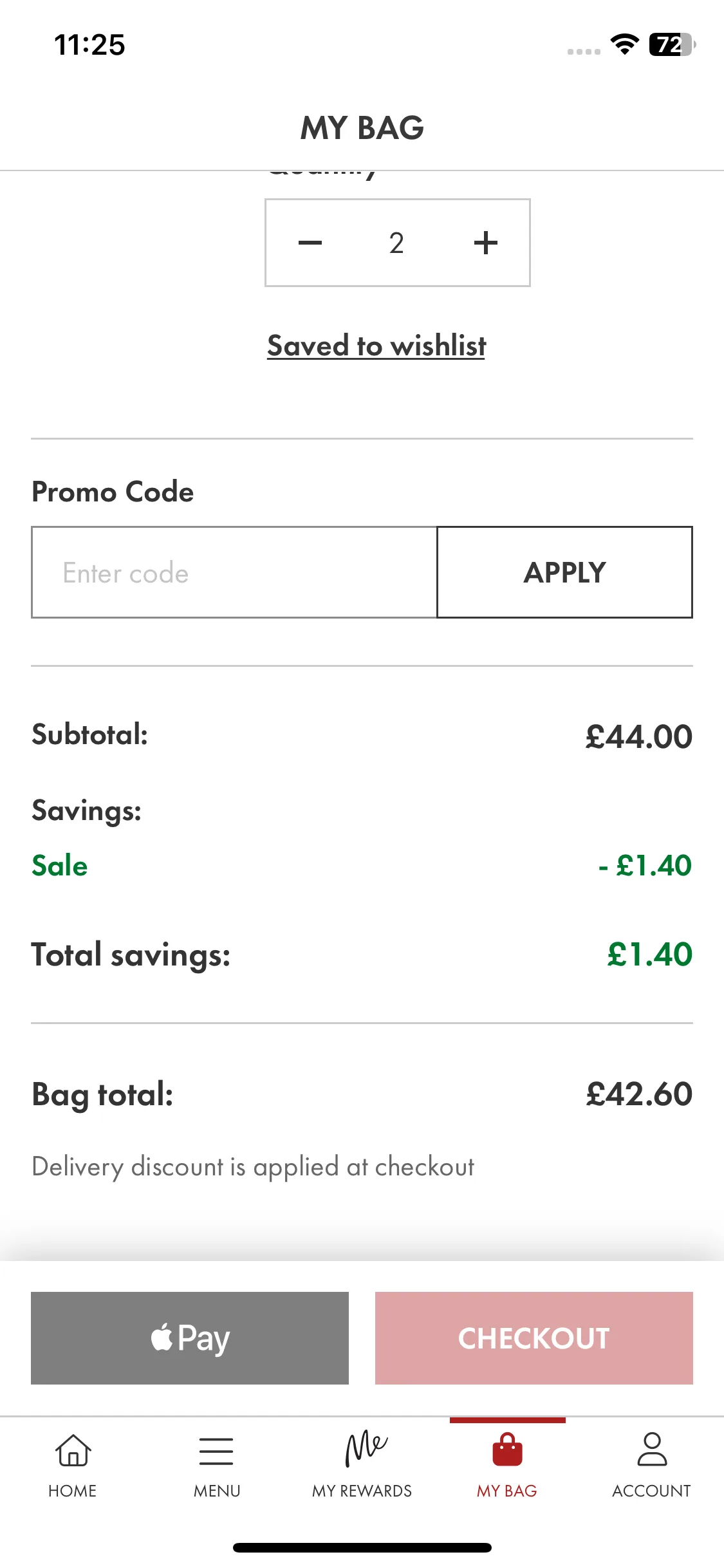The width and height of the screenshot is (724, 1568).
Task: Tap the quantity value 2
Action: (x=396, y=243)
